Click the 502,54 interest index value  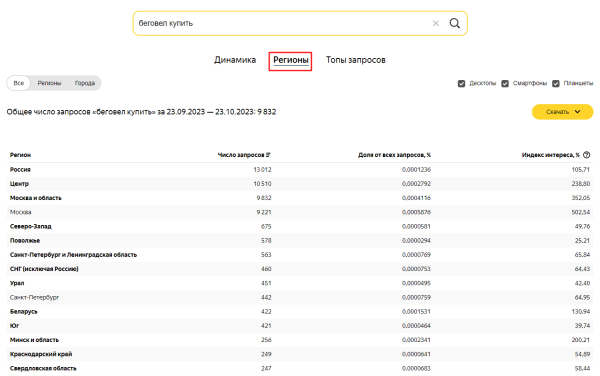pyautogui.click(x=580, y=212)
